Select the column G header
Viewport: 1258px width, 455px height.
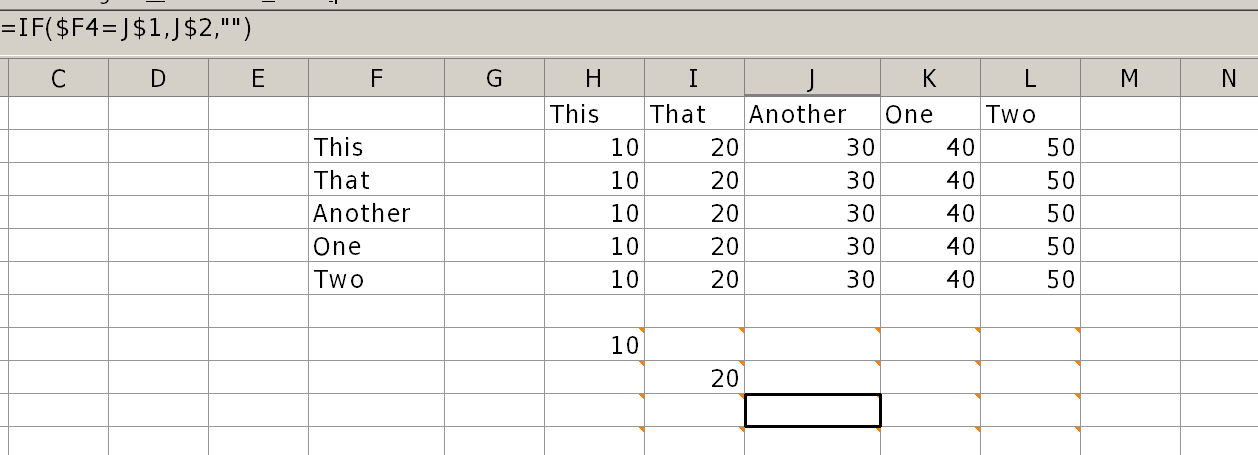point(494,79)
